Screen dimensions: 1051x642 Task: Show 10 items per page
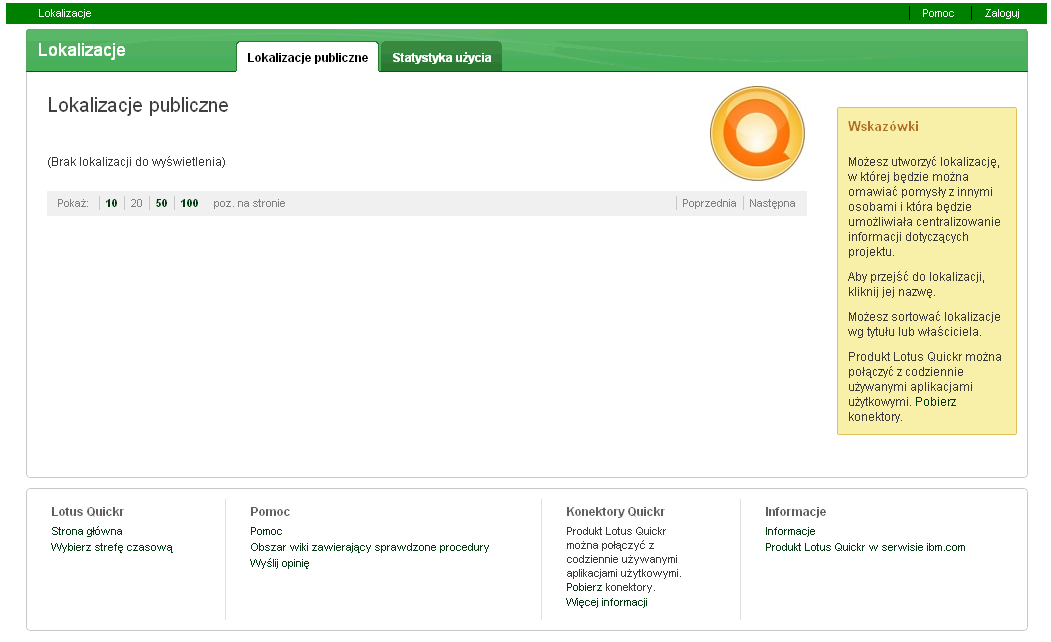(x=111, y=203)
